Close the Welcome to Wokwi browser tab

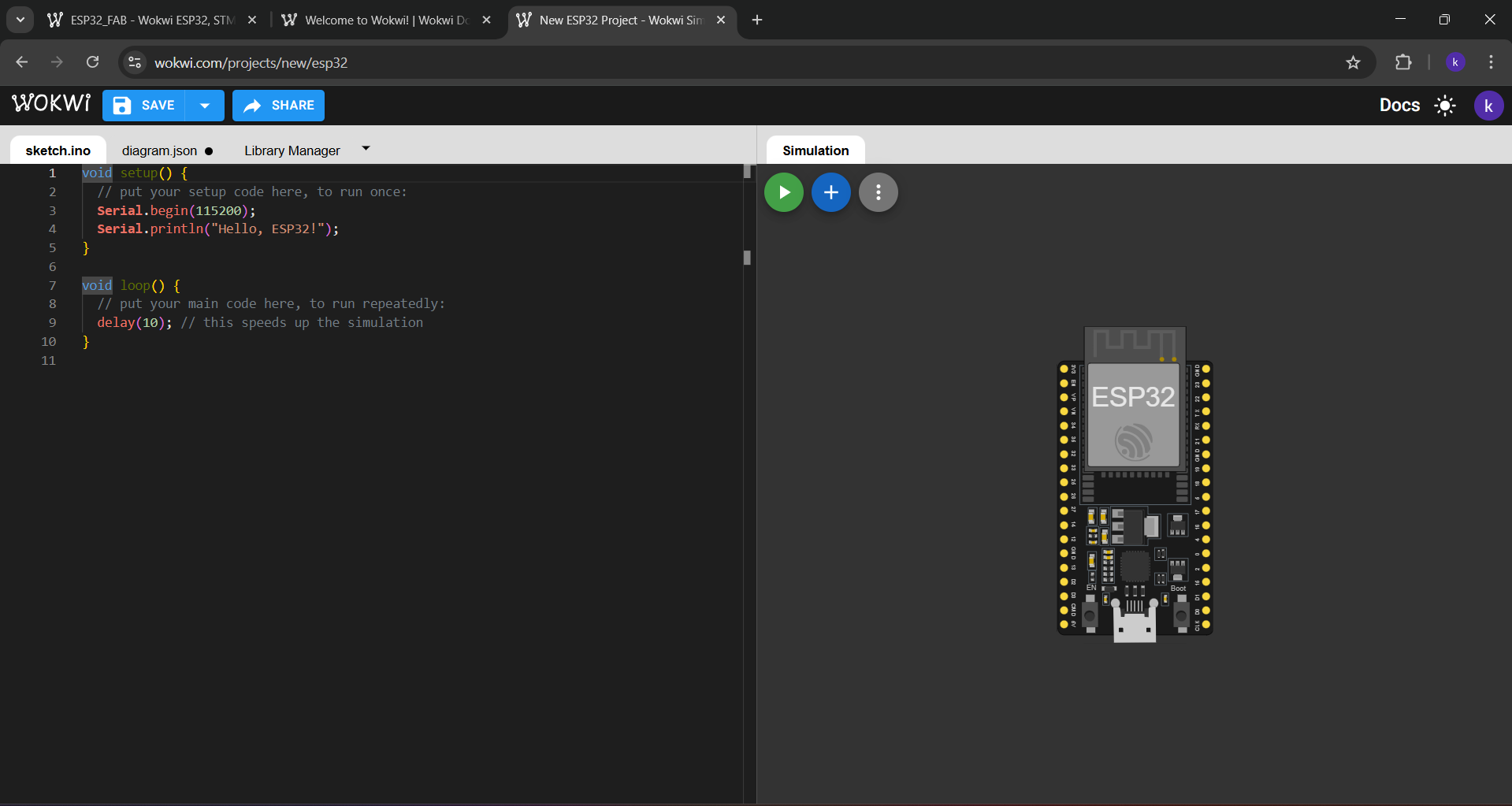[x=487, y=20]
